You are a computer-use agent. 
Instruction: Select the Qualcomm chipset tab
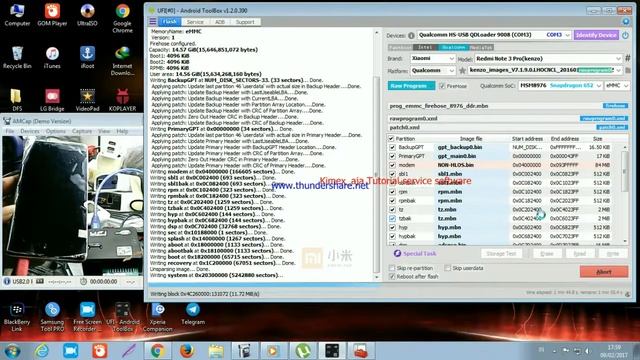[x=453, y=47]
